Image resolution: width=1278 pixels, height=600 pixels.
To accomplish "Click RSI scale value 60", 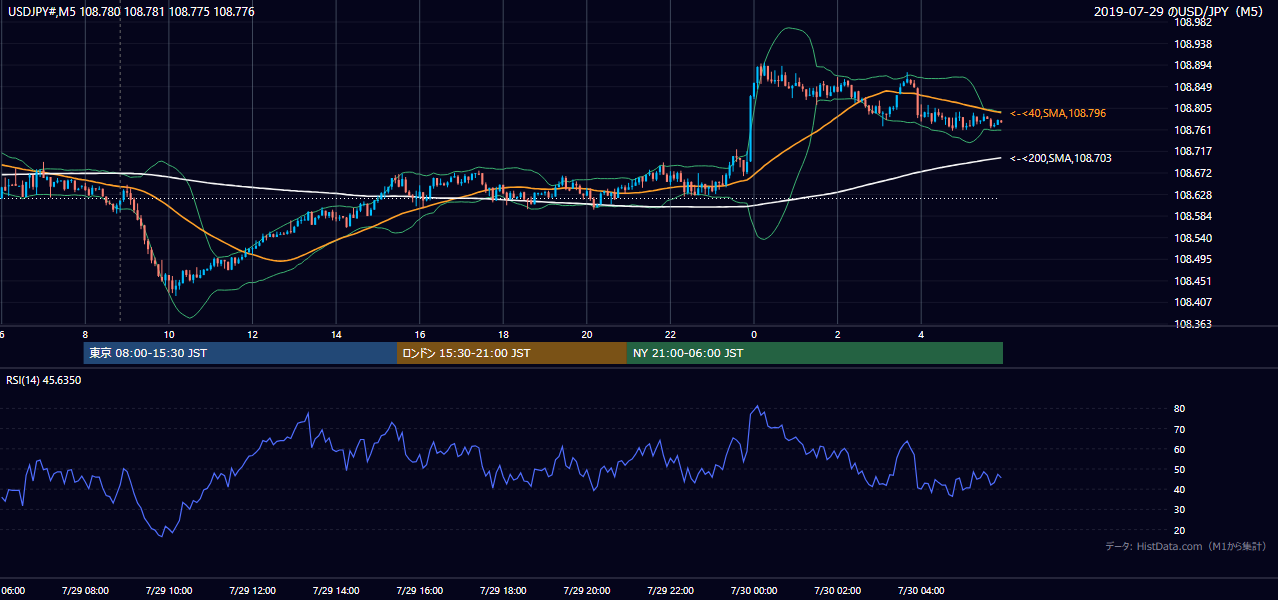I will coord(1180,449).
